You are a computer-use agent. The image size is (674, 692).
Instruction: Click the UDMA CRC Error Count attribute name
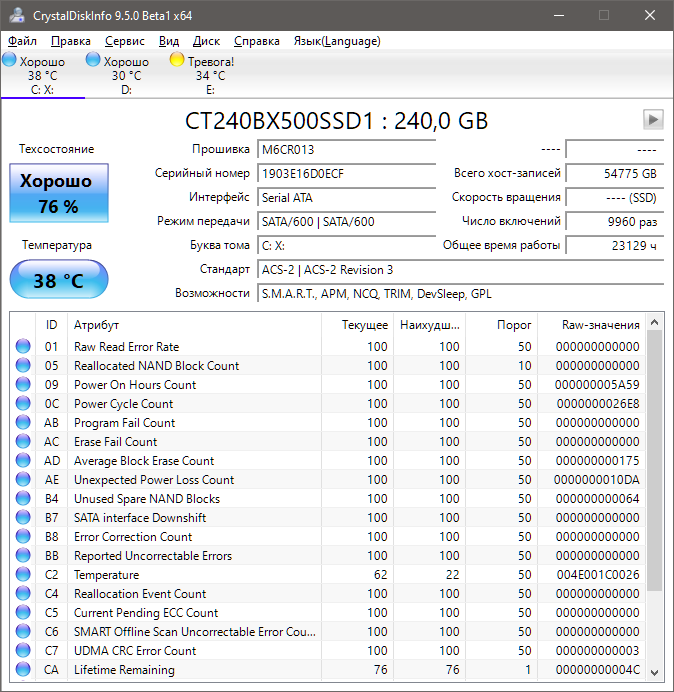pyautogui.click(x=135, y=651)
